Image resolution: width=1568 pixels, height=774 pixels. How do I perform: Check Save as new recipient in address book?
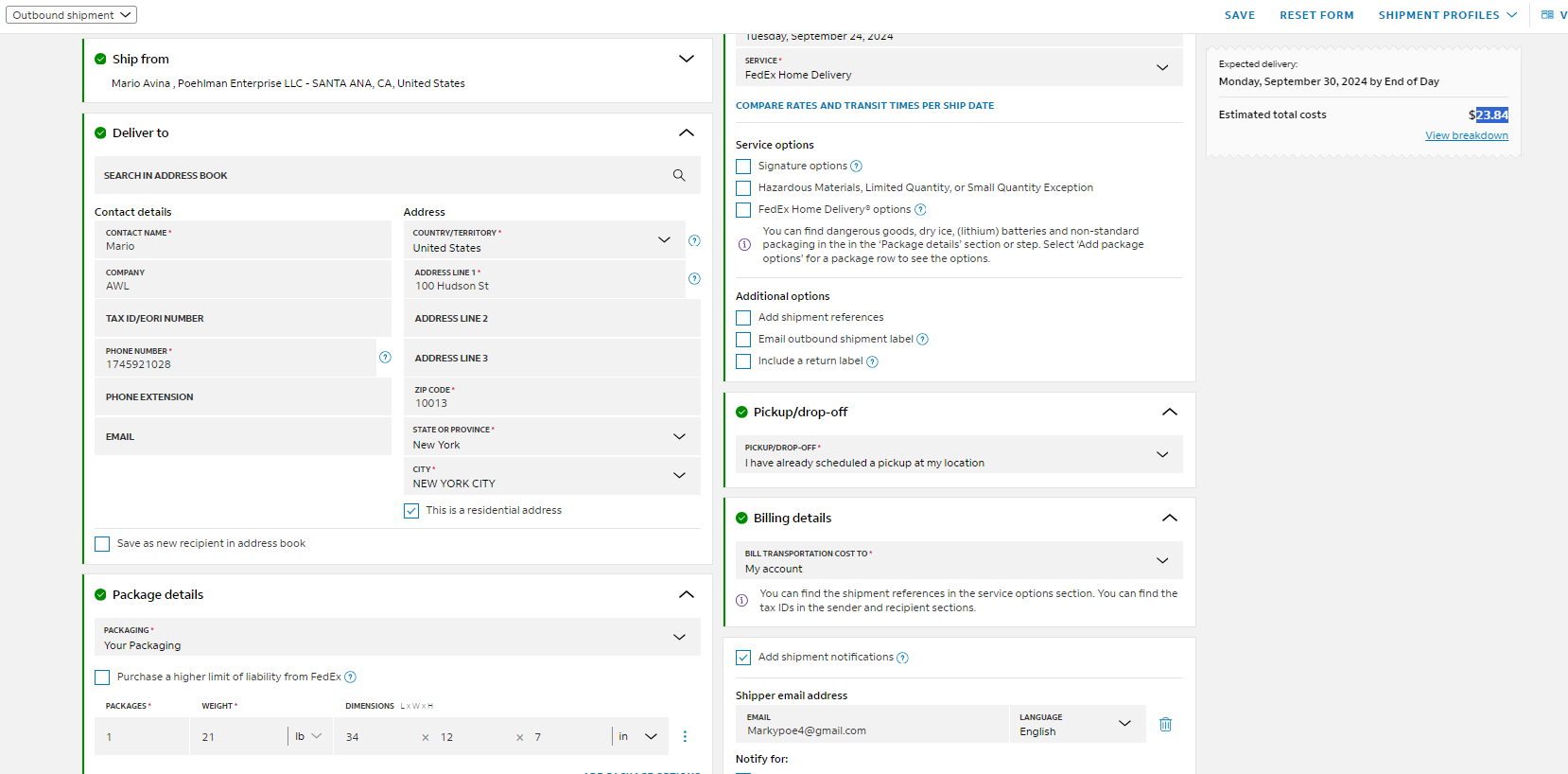point(102,544)
